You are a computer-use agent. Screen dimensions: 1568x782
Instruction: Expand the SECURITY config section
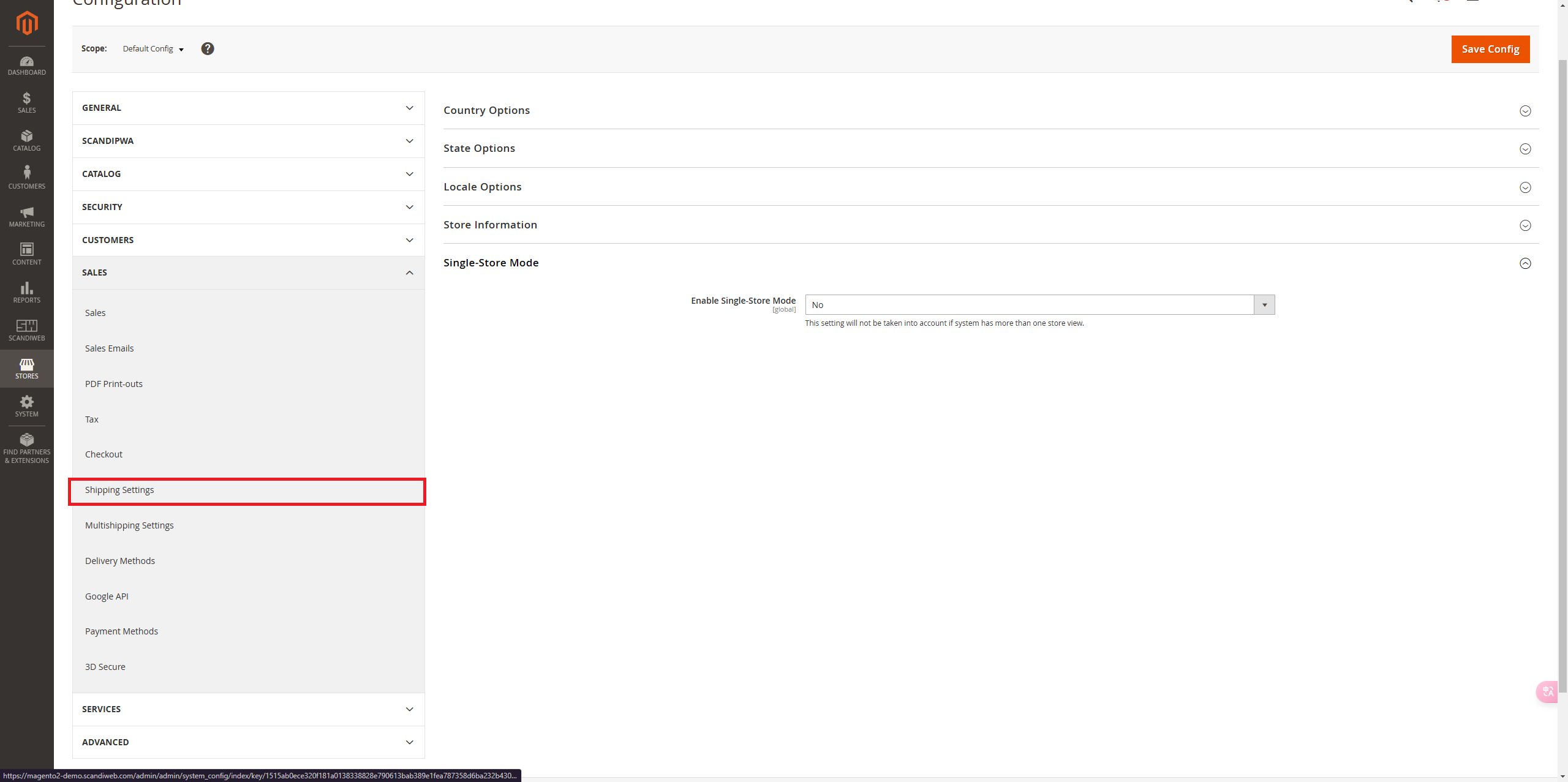coord(249,207)
